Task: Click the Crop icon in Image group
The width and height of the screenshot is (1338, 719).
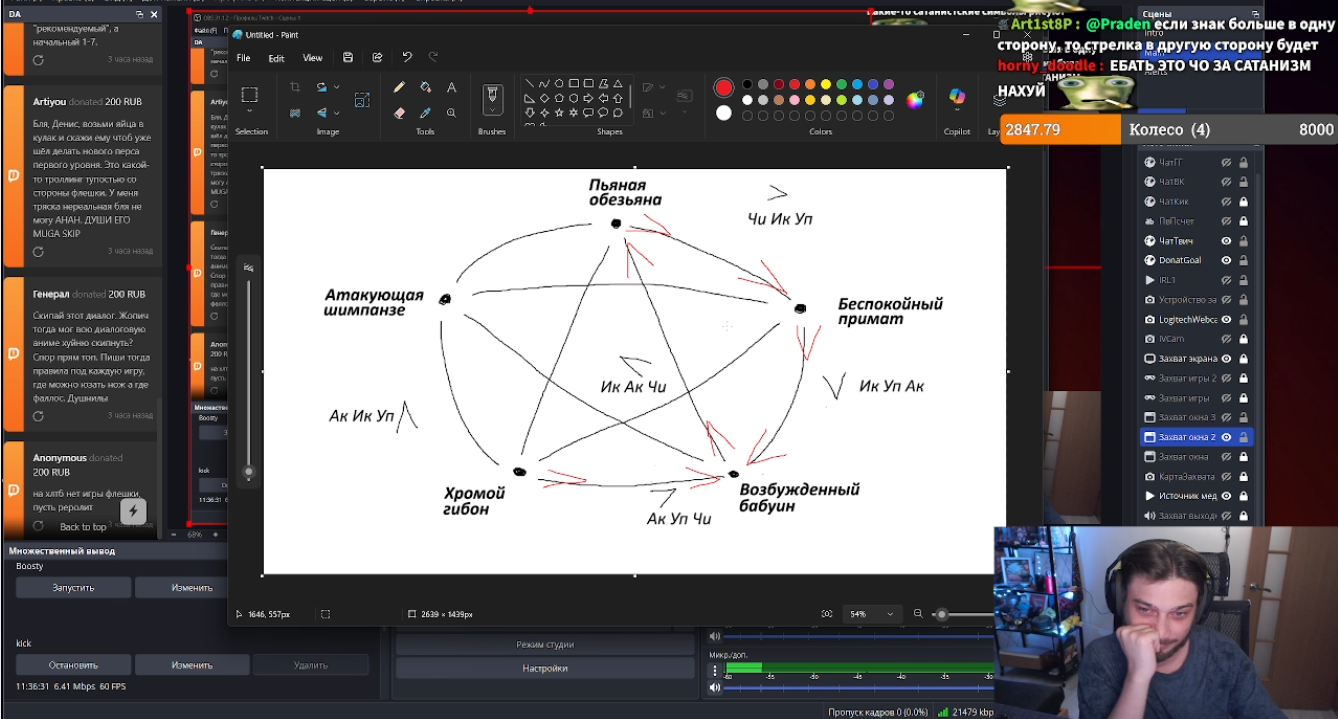Action: point(295,87)
